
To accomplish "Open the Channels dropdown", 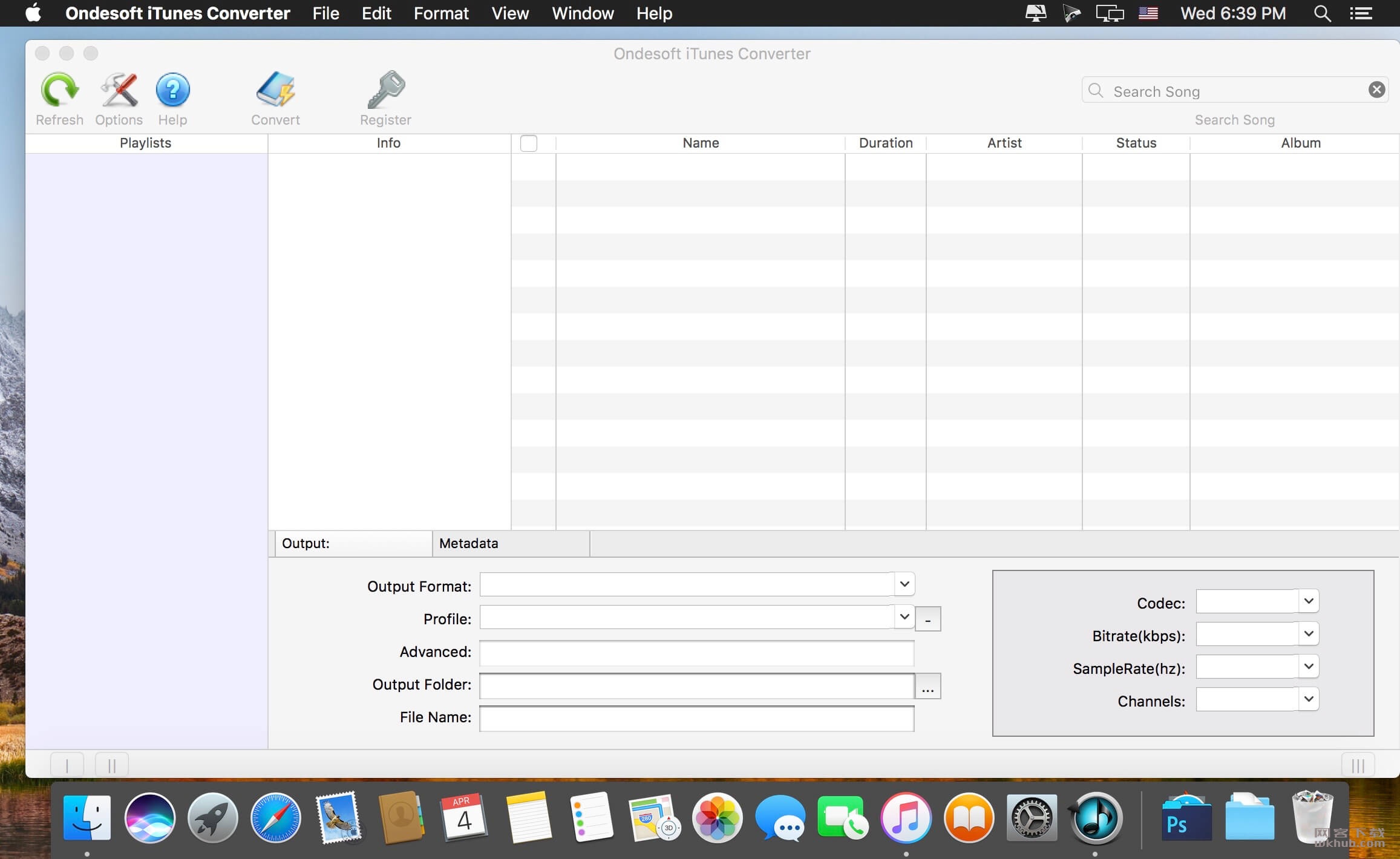I will tap(1308, 699).
